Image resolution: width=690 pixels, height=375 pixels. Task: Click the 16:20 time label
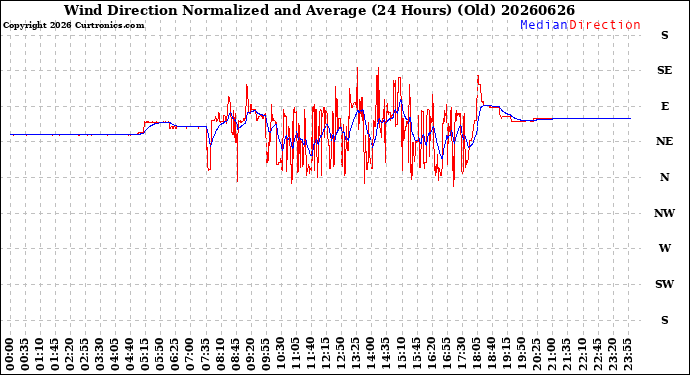click(x=431, y=354)
